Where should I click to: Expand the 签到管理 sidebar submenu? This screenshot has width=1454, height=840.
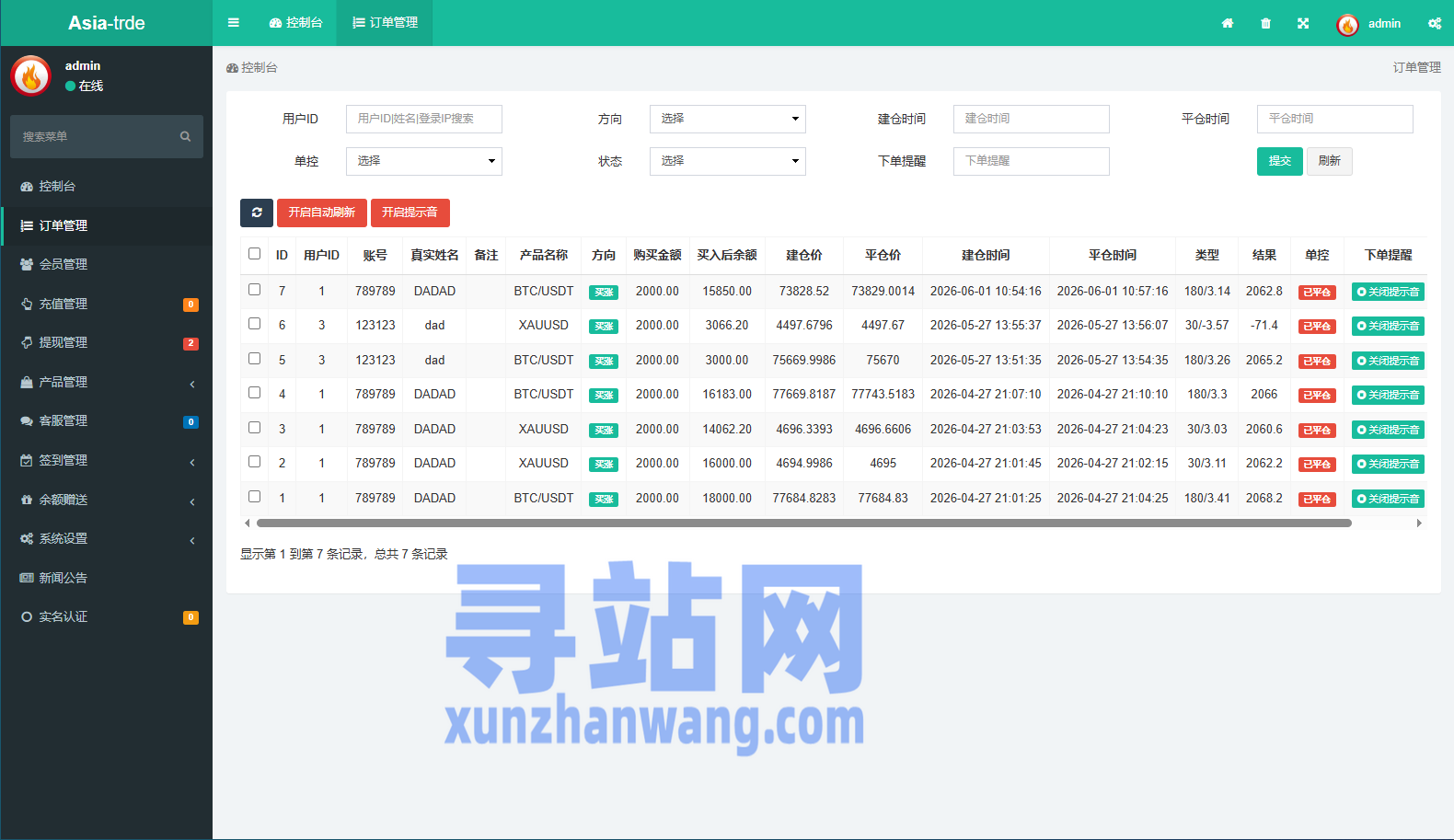(x=107, y=460)
